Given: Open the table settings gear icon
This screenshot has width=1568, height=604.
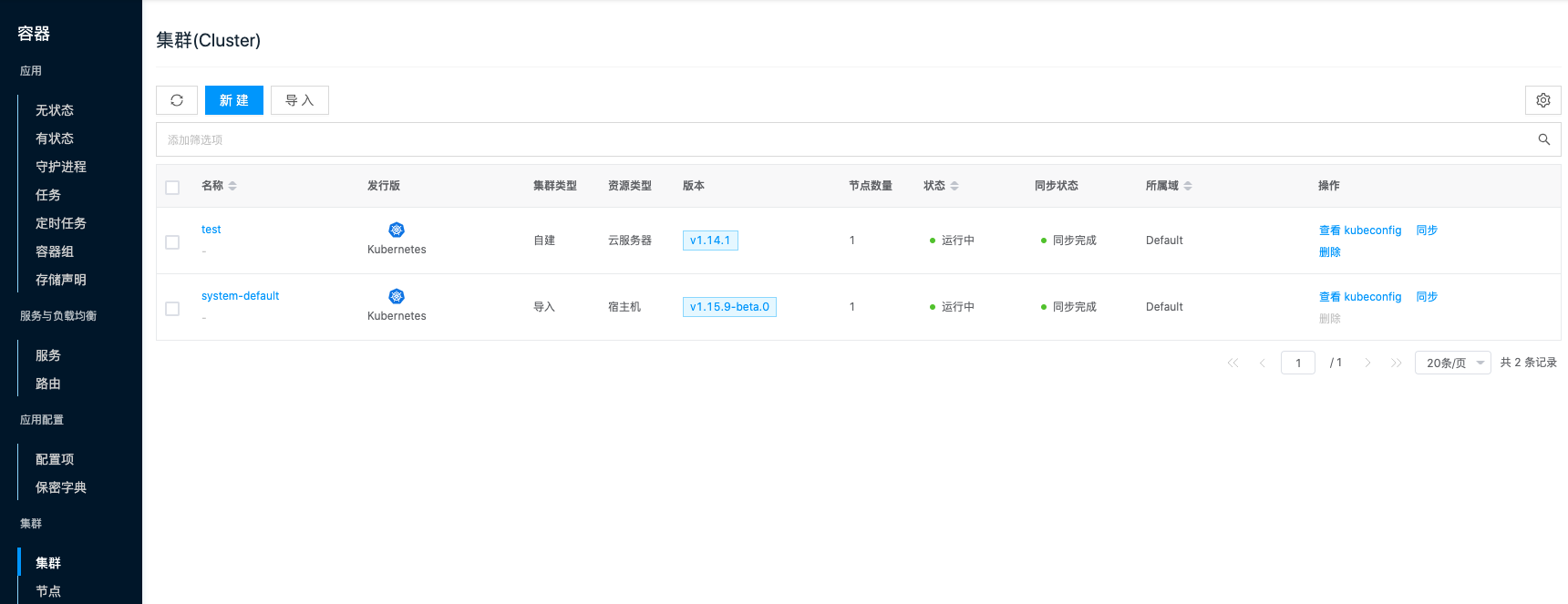Looking at the screenshot, I should click(1542, 100).
